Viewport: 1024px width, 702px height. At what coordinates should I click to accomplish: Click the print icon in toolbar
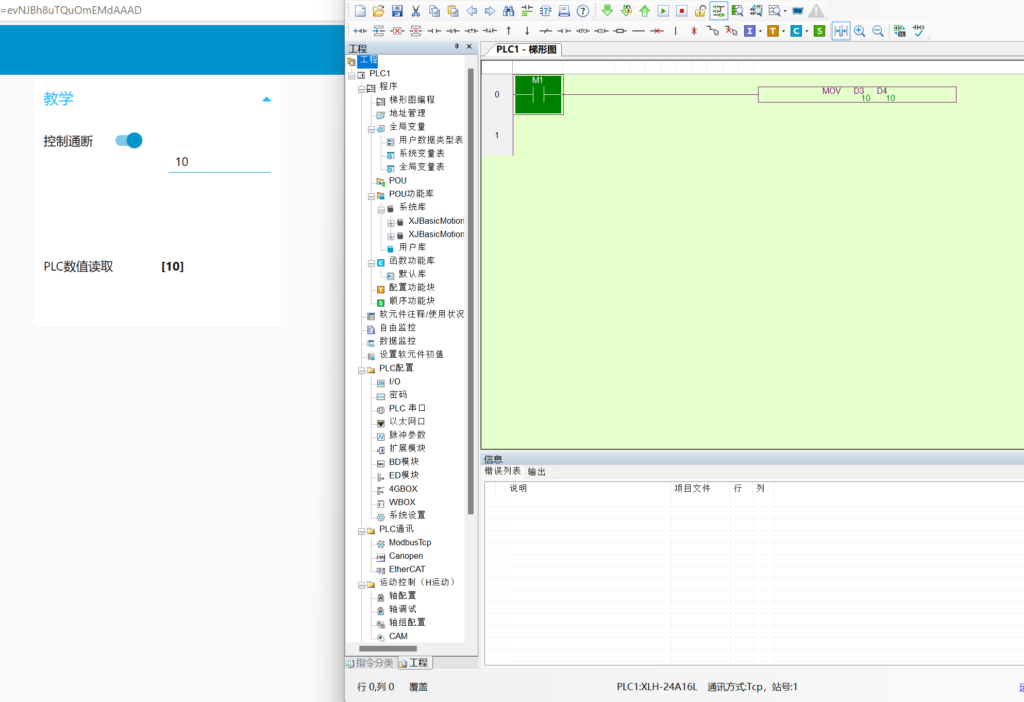tap(564, 10)
